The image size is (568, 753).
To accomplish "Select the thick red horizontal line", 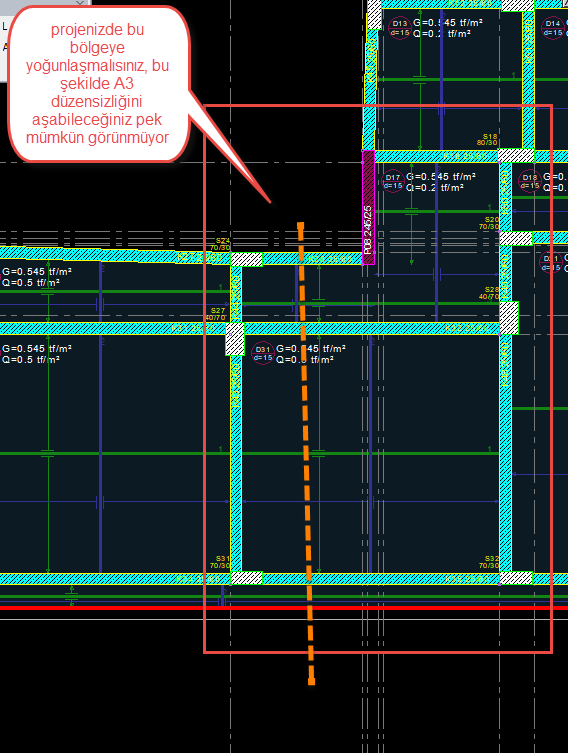I will tap(284, 608).
